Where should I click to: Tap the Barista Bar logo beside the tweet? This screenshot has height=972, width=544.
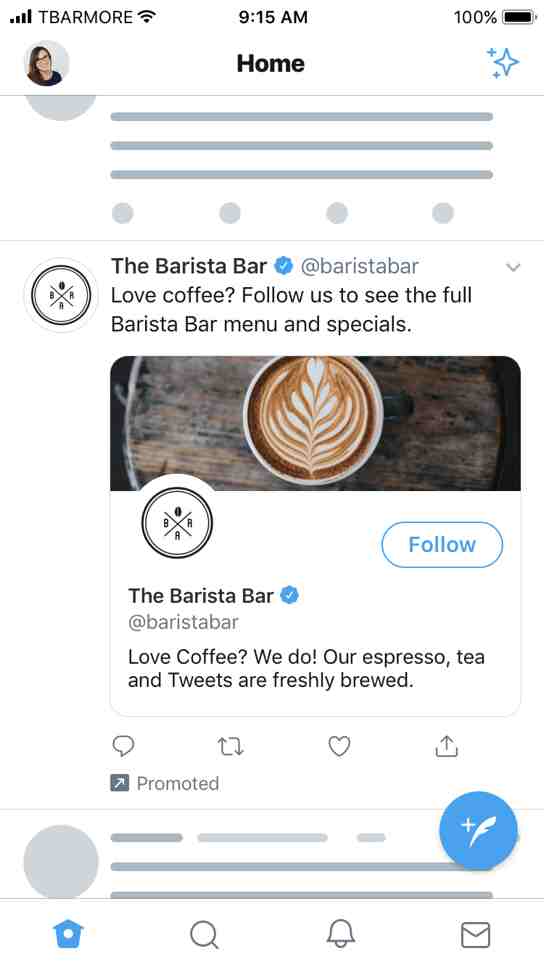point(61,295)
